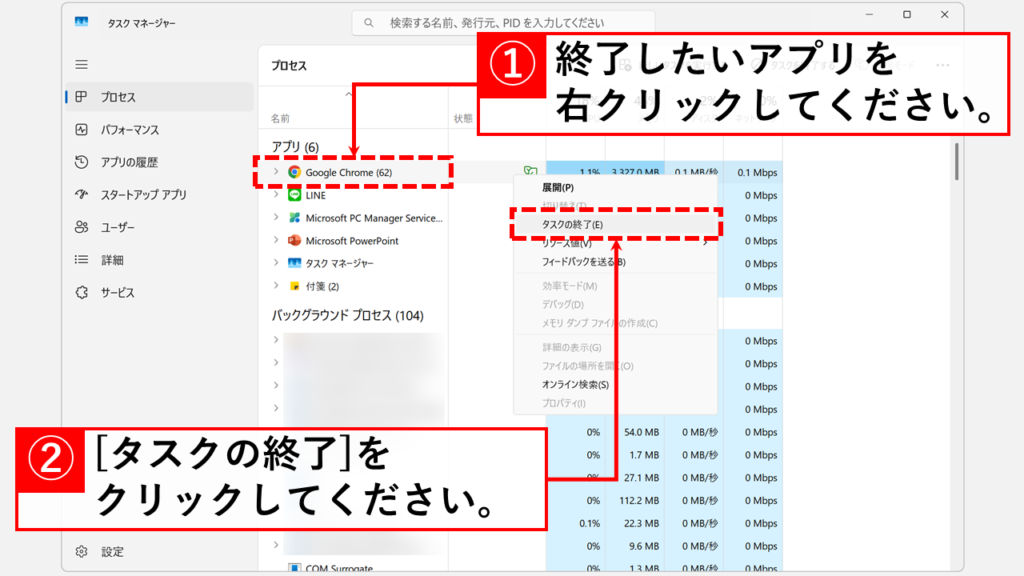The width and height of the screenshot is (1024, 576).
Task: Select the Performance icon in the sidebar
Action: pyautogui.click(x=82, y=130)
